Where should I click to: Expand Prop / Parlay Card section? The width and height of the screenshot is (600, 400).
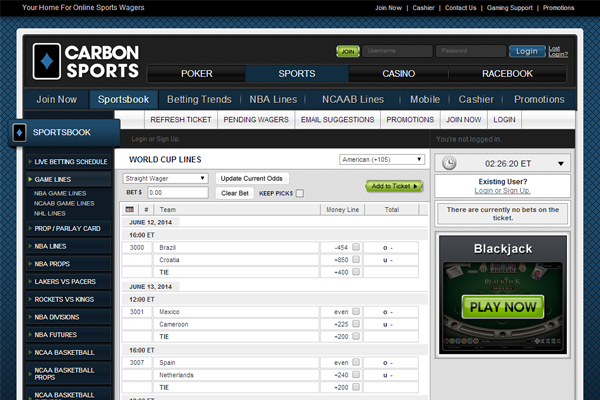pos(68,229)
